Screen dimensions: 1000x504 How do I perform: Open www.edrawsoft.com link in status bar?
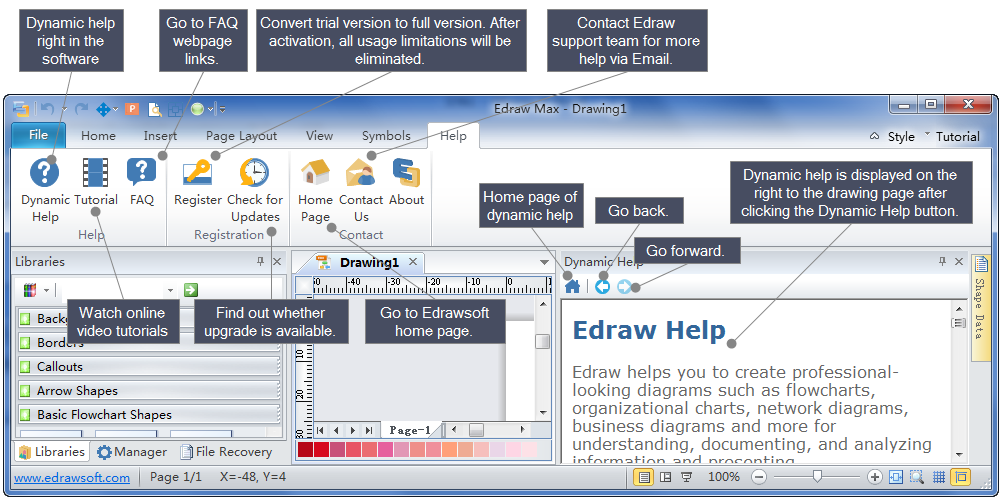click(x=72, y=477)
